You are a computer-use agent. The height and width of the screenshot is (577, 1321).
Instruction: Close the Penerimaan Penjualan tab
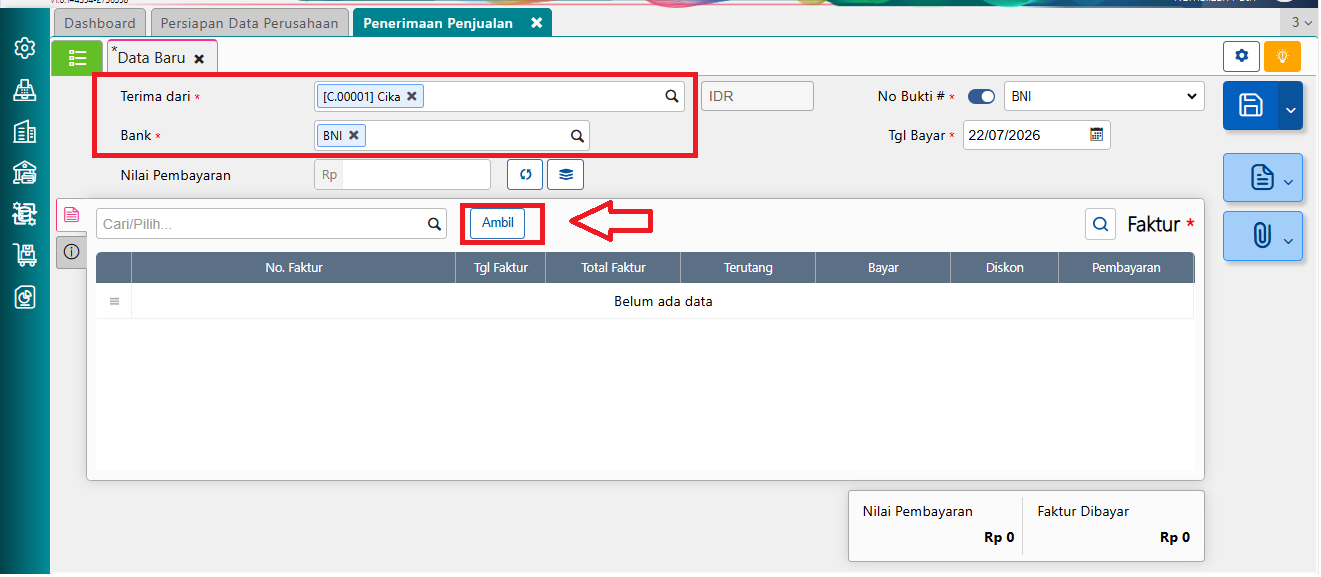[x=537, y=23]
